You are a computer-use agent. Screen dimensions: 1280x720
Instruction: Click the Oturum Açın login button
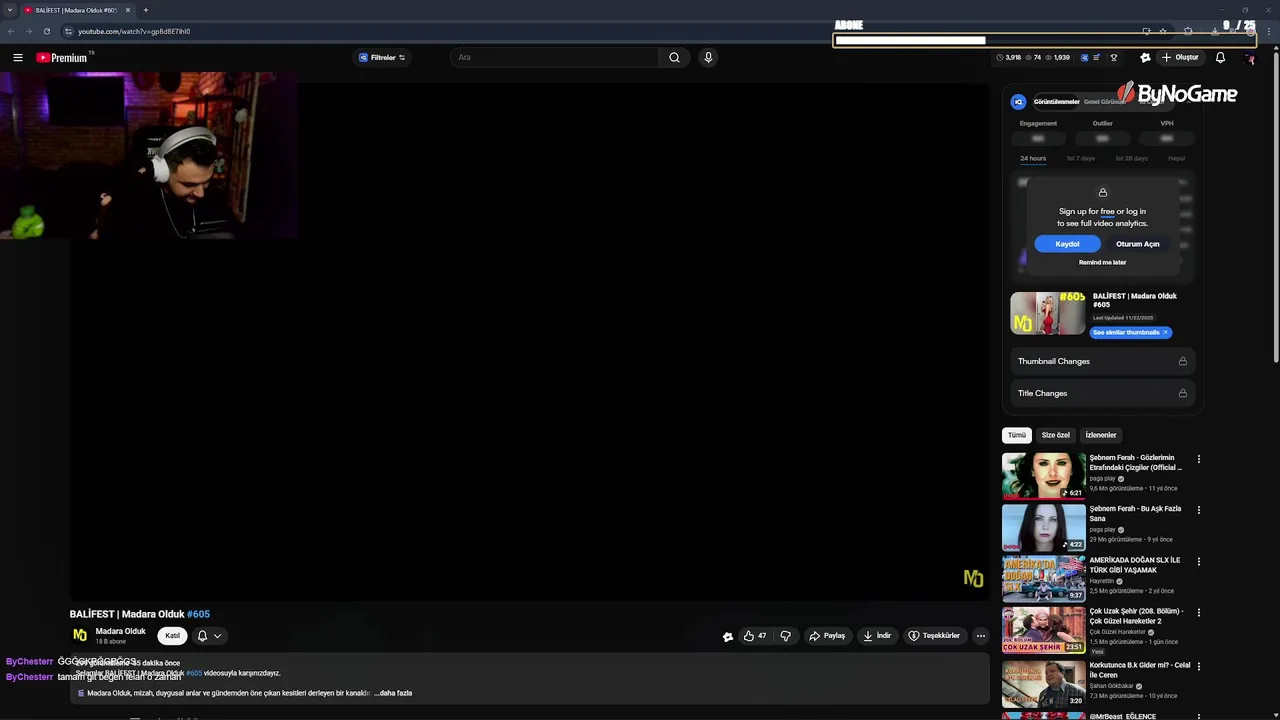pyautogui.click(x=1137, y=244)
